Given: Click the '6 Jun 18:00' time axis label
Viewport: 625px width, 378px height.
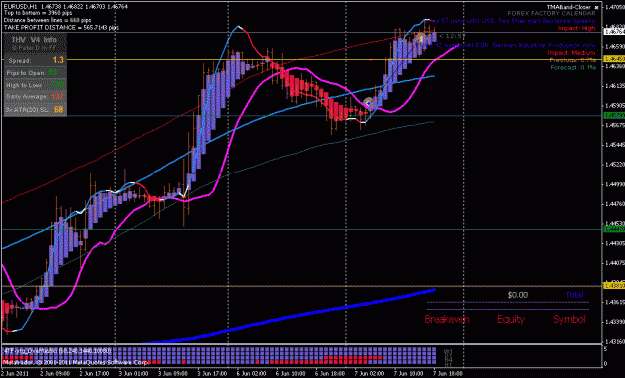Looking at the screenshot, I should pos(329,374).
